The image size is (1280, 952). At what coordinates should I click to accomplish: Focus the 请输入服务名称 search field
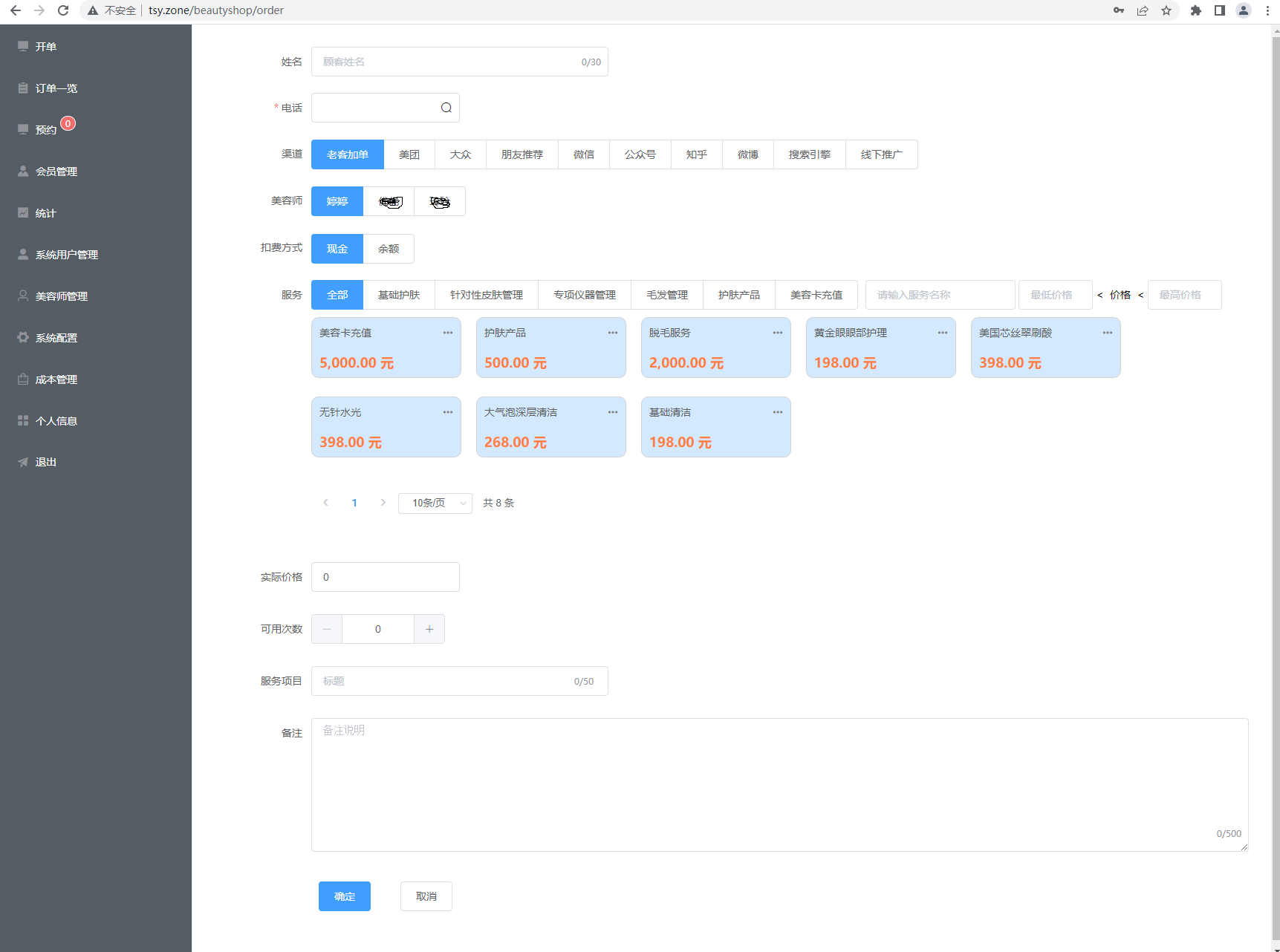[940, 295]
